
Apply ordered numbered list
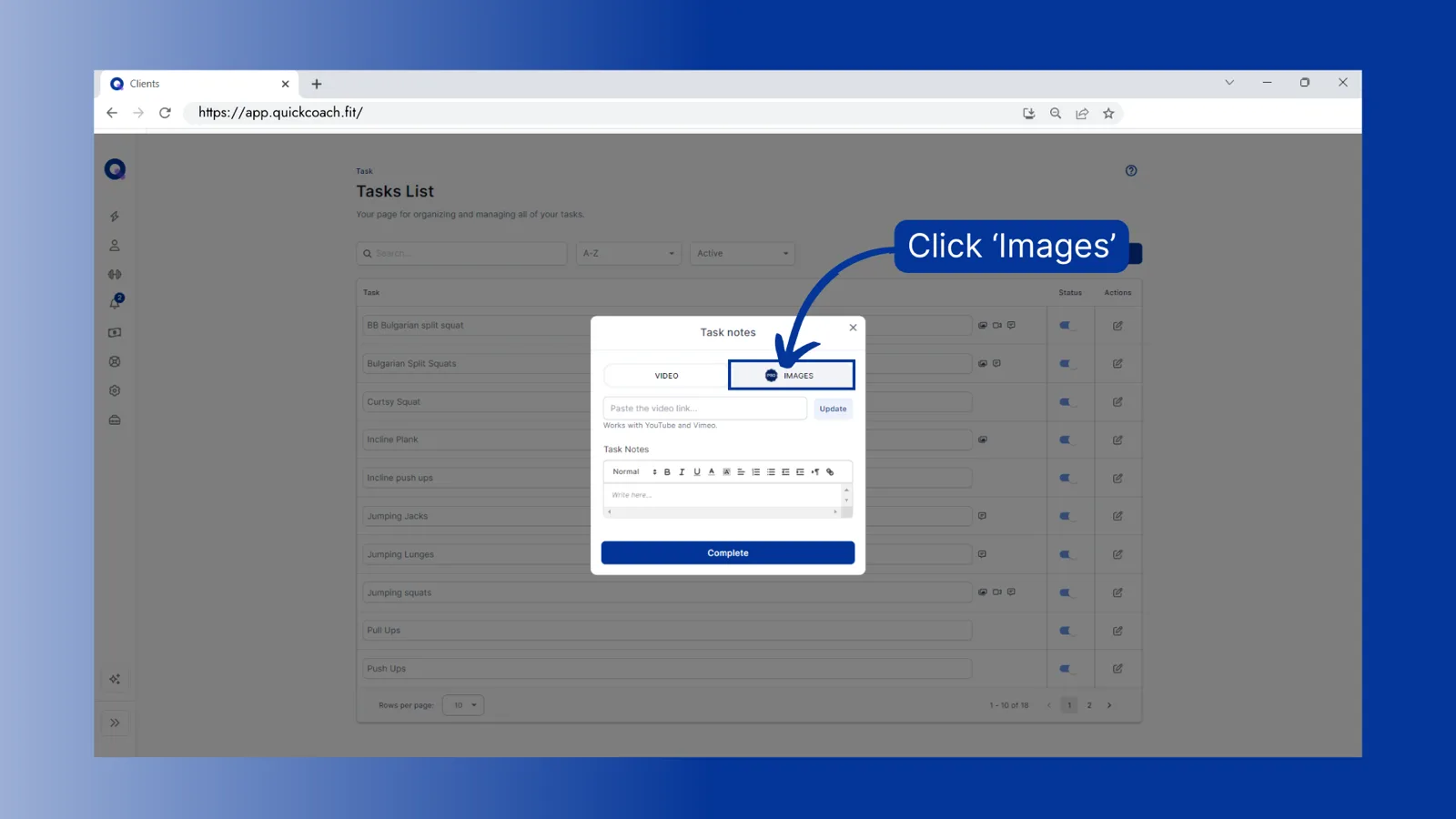coord(755,472)
